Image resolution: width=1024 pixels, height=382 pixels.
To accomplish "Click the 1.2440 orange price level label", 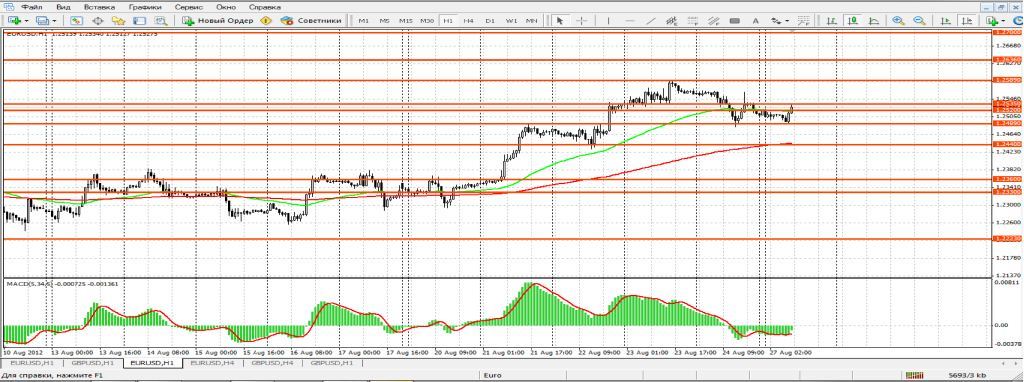I will click(1006, 144).
